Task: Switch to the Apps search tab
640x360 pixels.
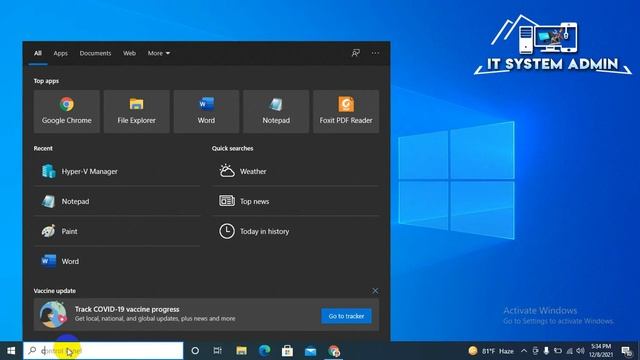Action: point(60,53)
